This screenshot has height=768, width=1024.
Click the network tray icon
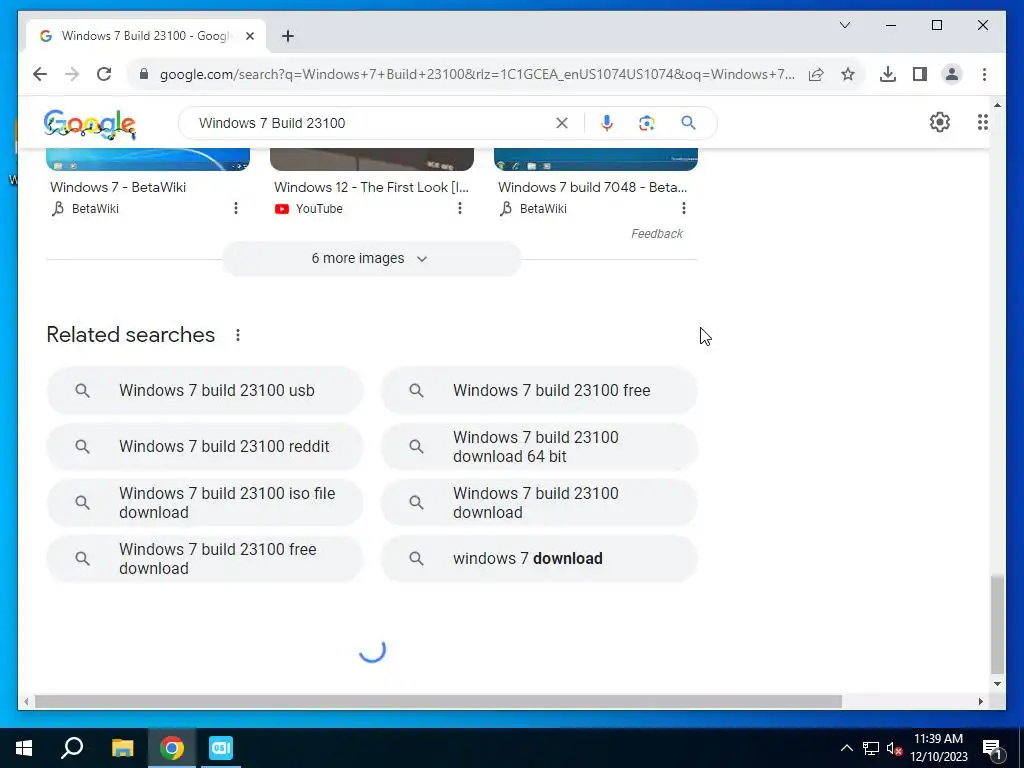871,748
